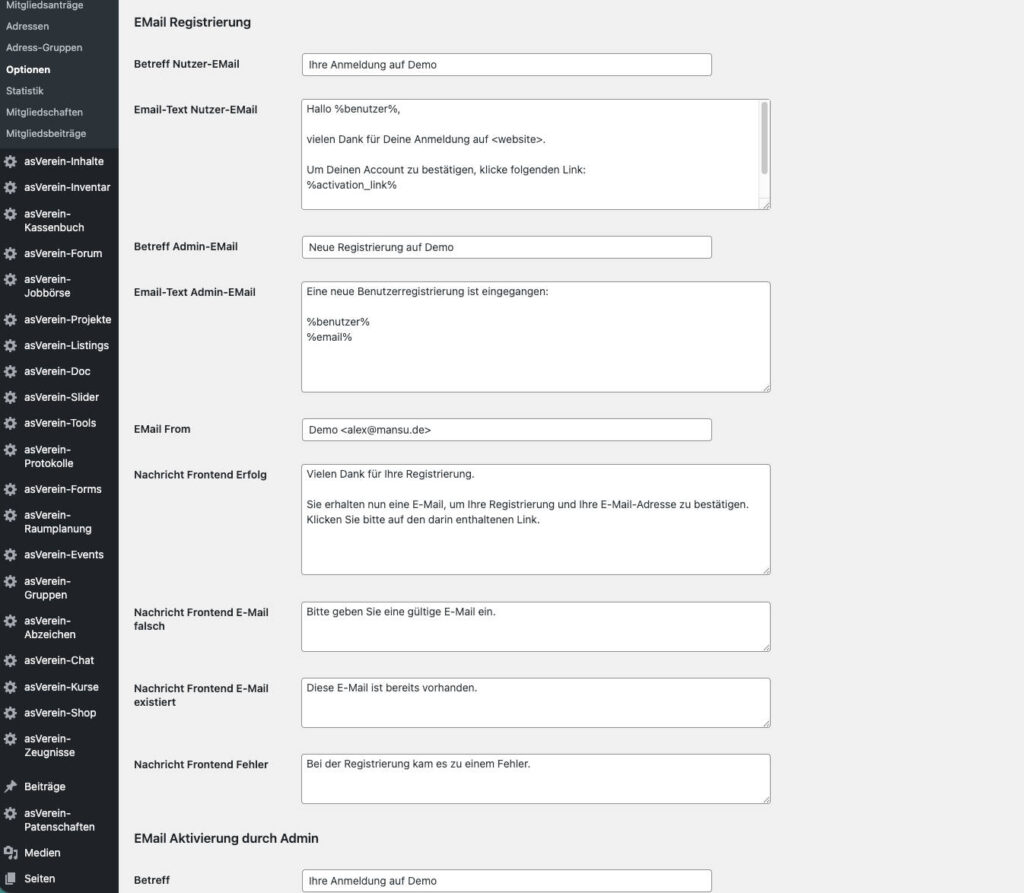Click the Medien media icon
1024x893 pixels.
[11, 853]
